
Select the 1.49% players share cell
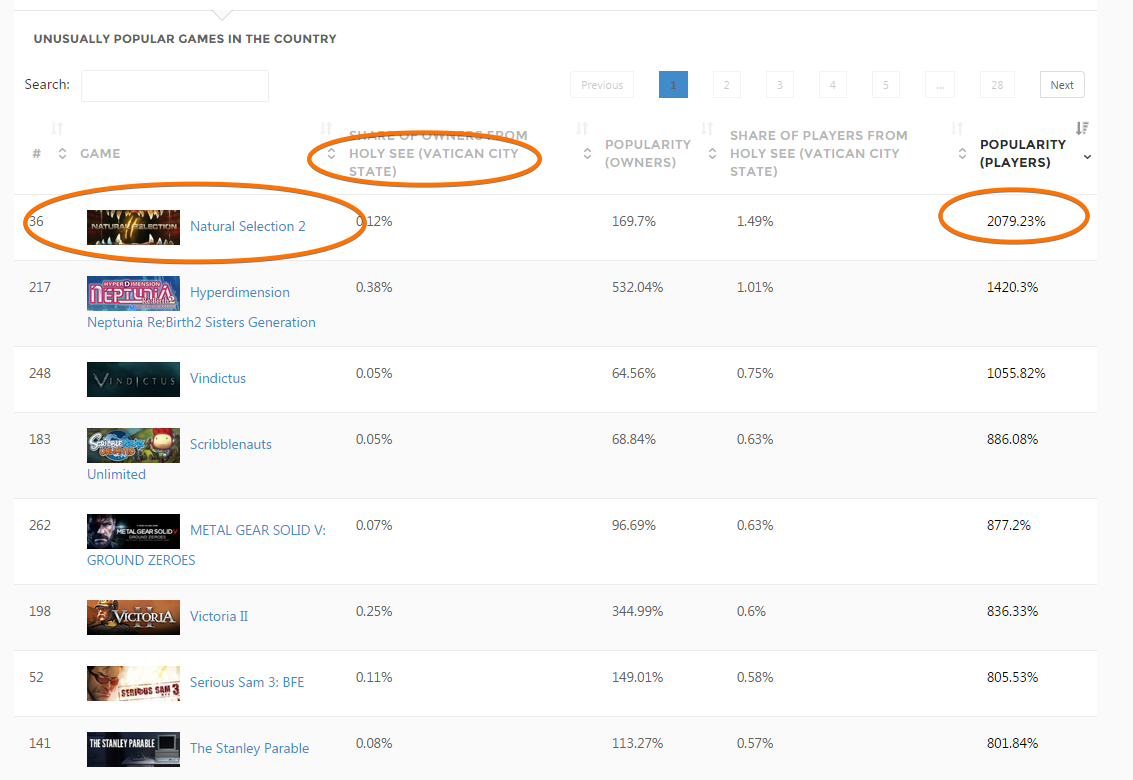(755, 221)
